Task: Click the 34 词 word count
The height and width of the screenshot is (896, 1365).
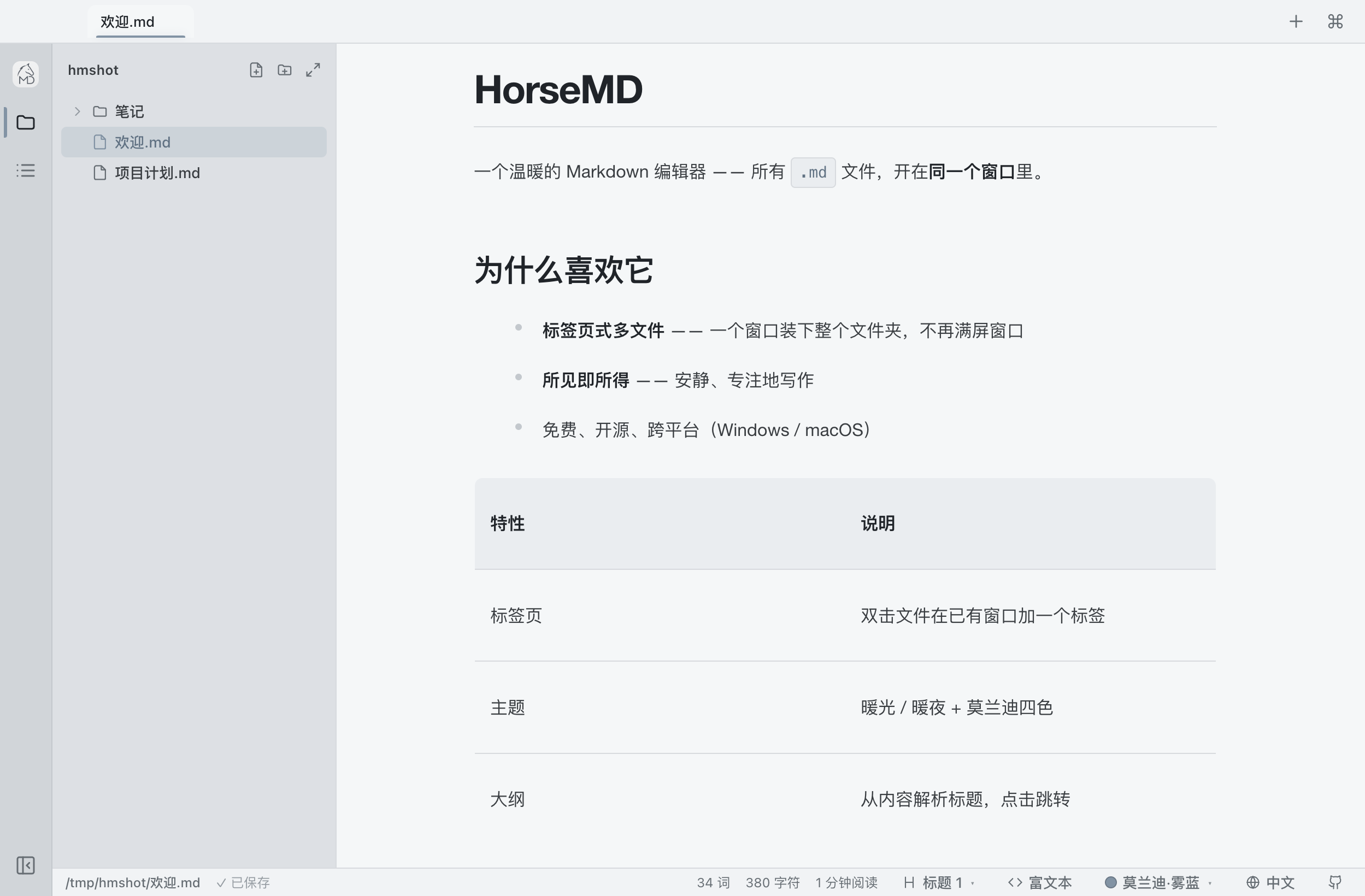Action: (714, 882)
